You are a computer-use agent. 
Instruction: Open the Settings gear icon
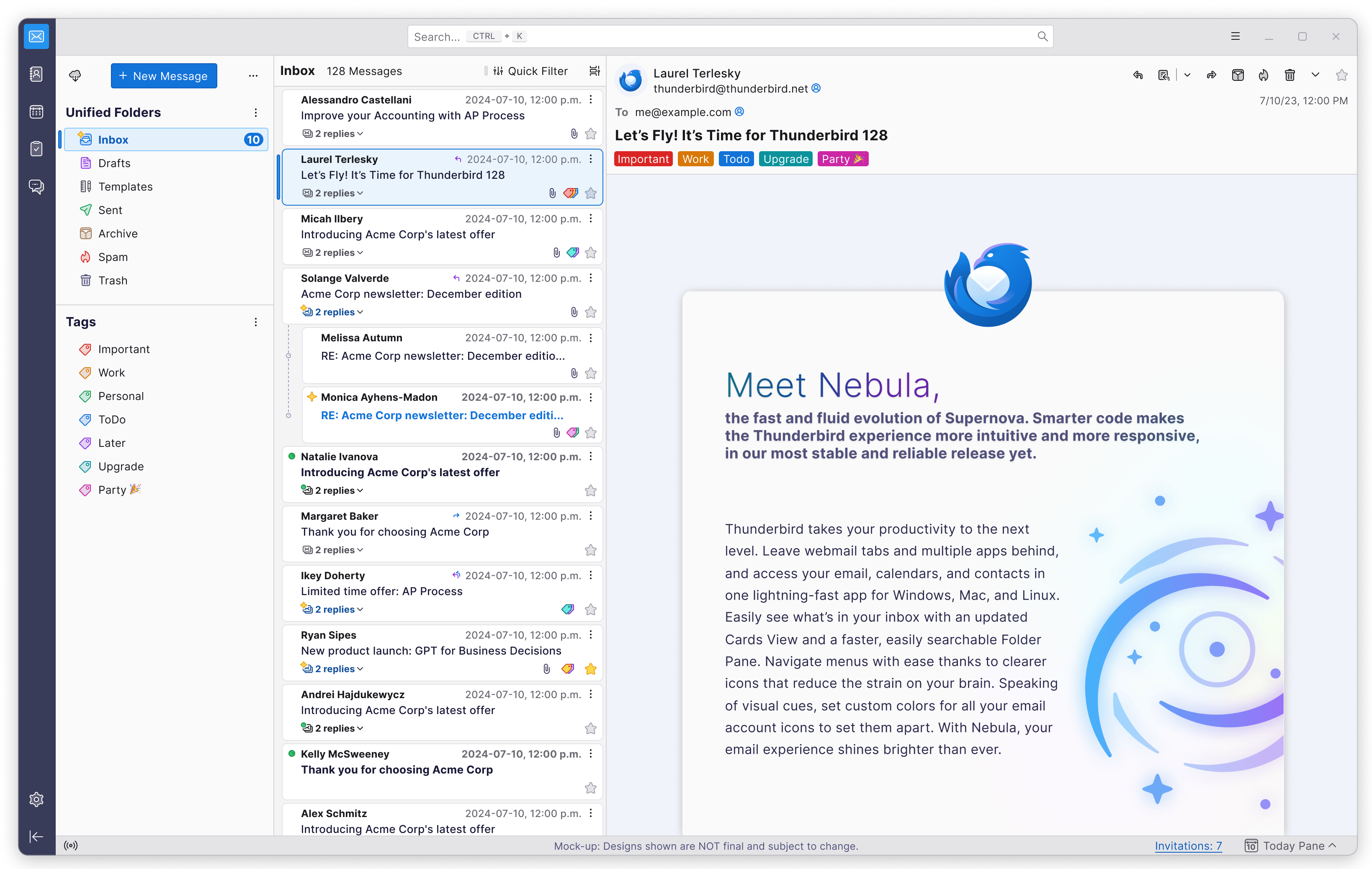(x=36, y=800)
